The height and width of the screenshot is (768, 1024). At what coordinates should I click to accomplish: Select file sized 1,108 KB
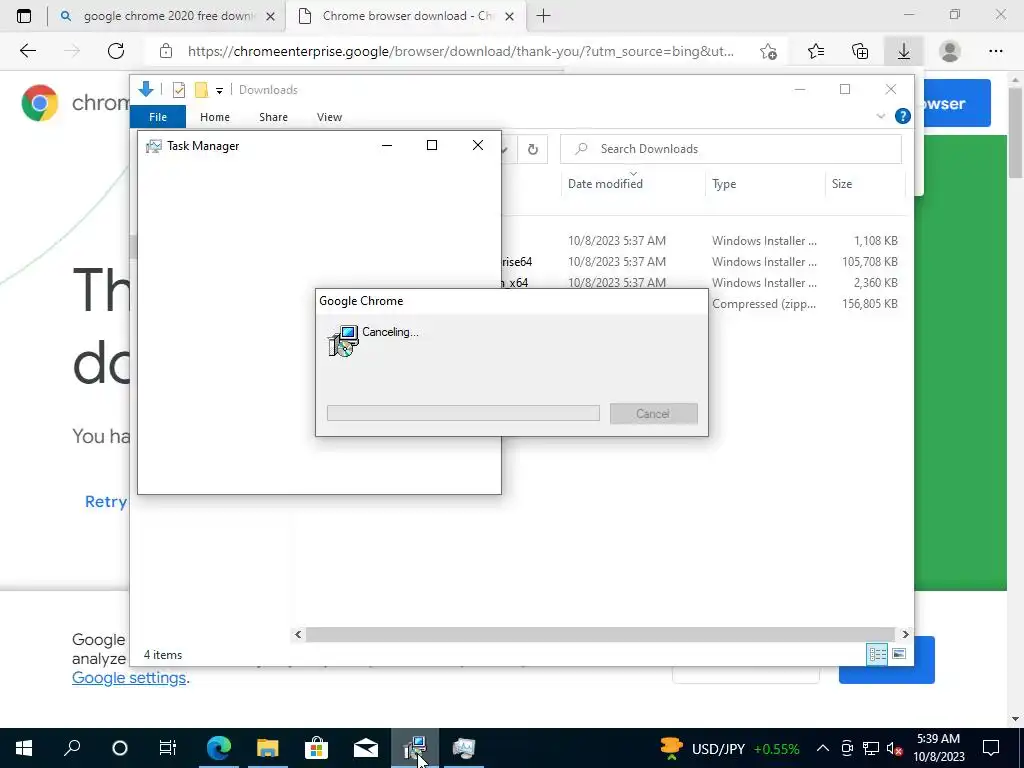click(705, 241)
